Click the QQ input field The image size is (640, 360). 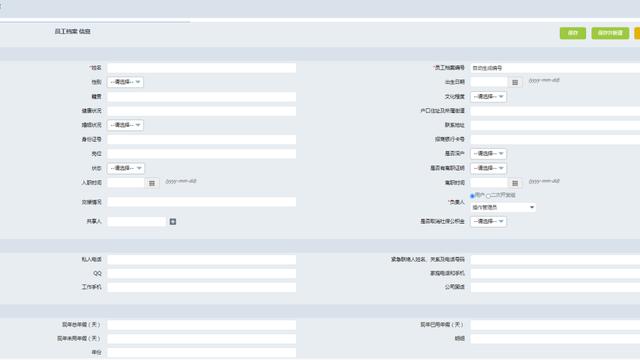[x=202, y=273]
